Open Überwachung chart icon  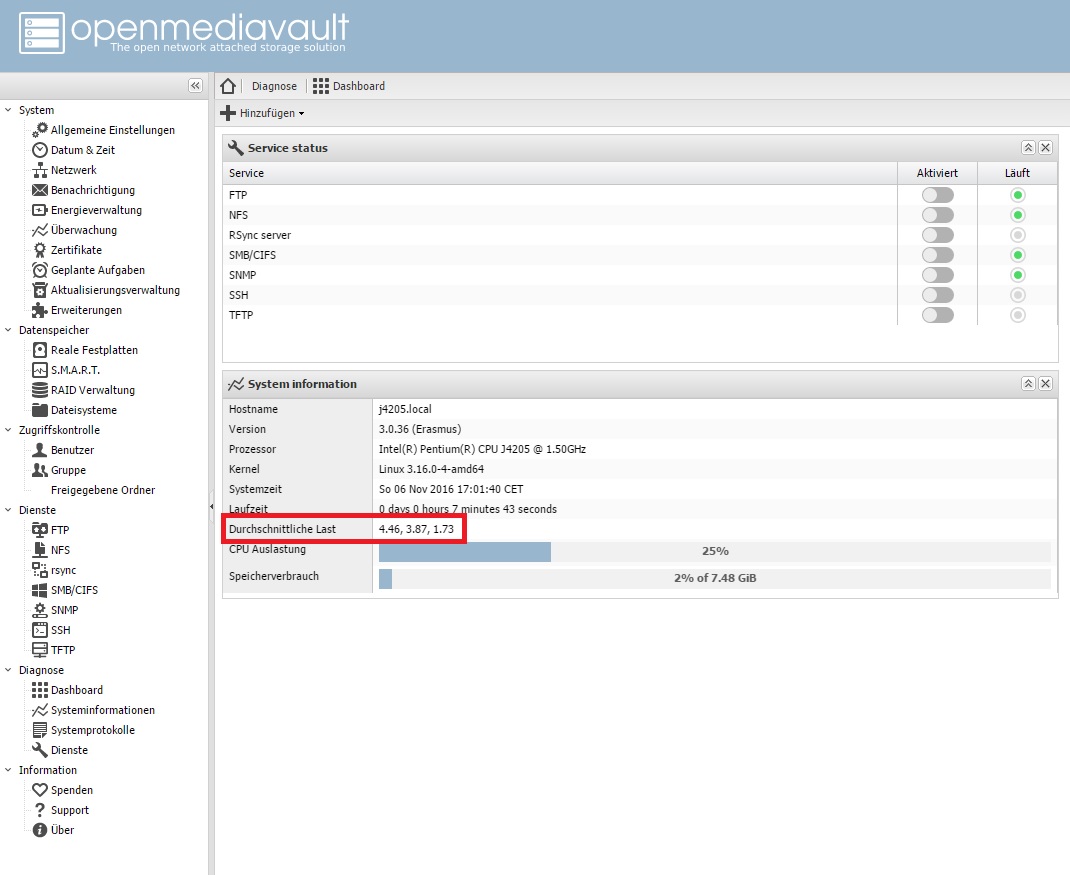pyautogui.click(x=40, y=230)
